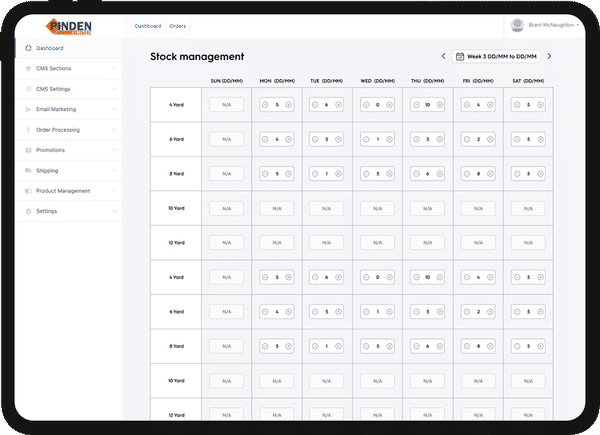The width and height of the screenshot is (600, 435).
Task: Click the Promotions sidebar icon
Action: coord(28,150)
